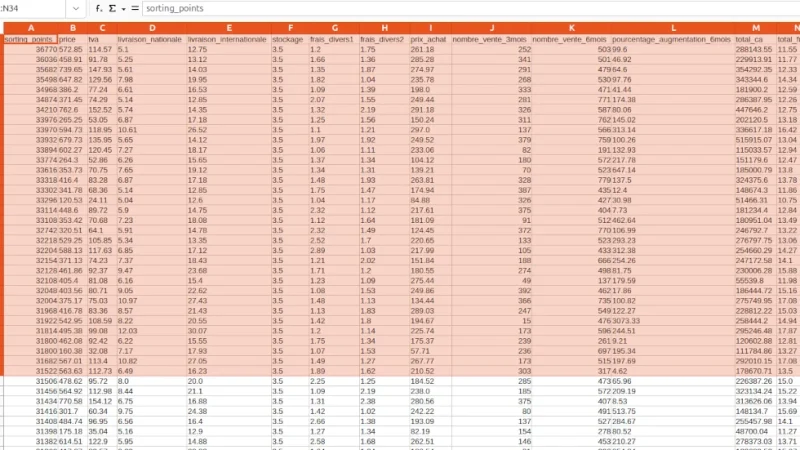This screenshot has width=800, height=450.
Task: Select percentage cell 513.75
Action: tap(673, 411)
